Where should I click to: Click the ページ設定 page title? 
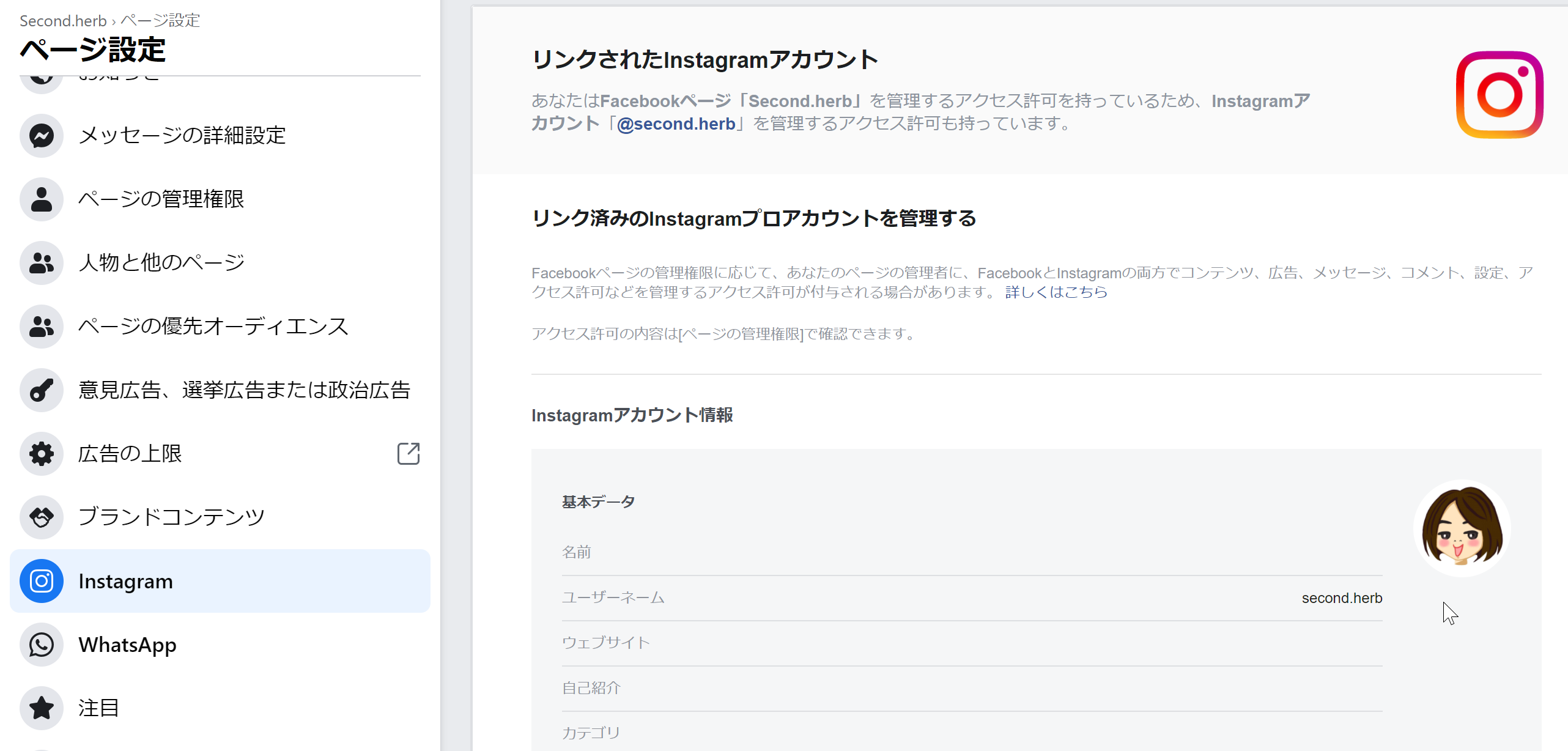pyautogui.click(x=93, y=50)
